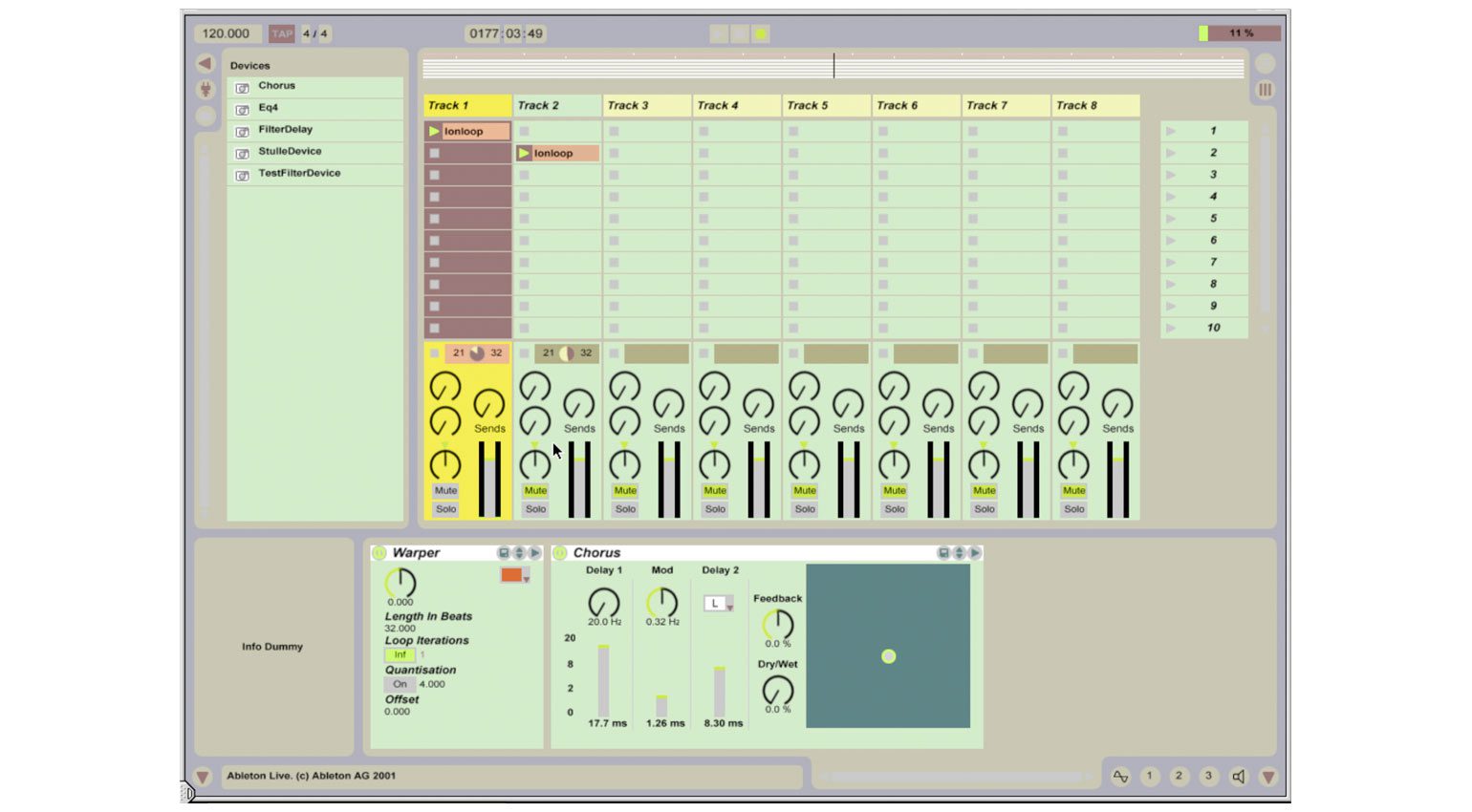Click view button 3 in bottom bar
The height and width of the screenshot is (812, 1472).
pos(1209,777)
